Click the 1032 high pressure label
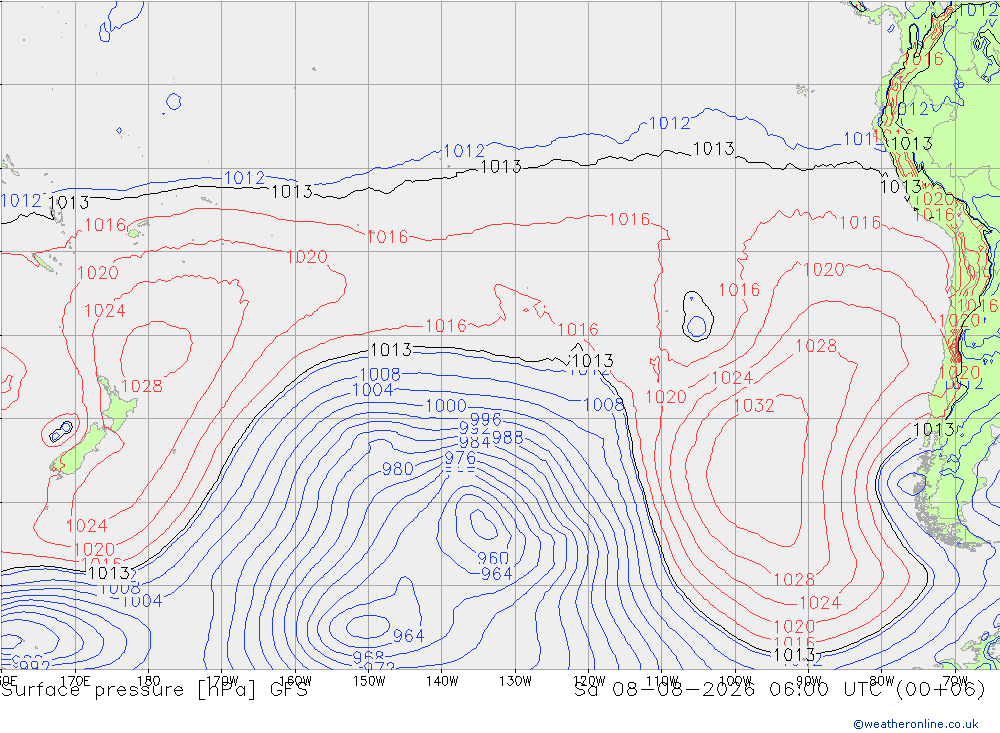The image size is (1000, 733). pyautogui.click(x=754, y=406)
